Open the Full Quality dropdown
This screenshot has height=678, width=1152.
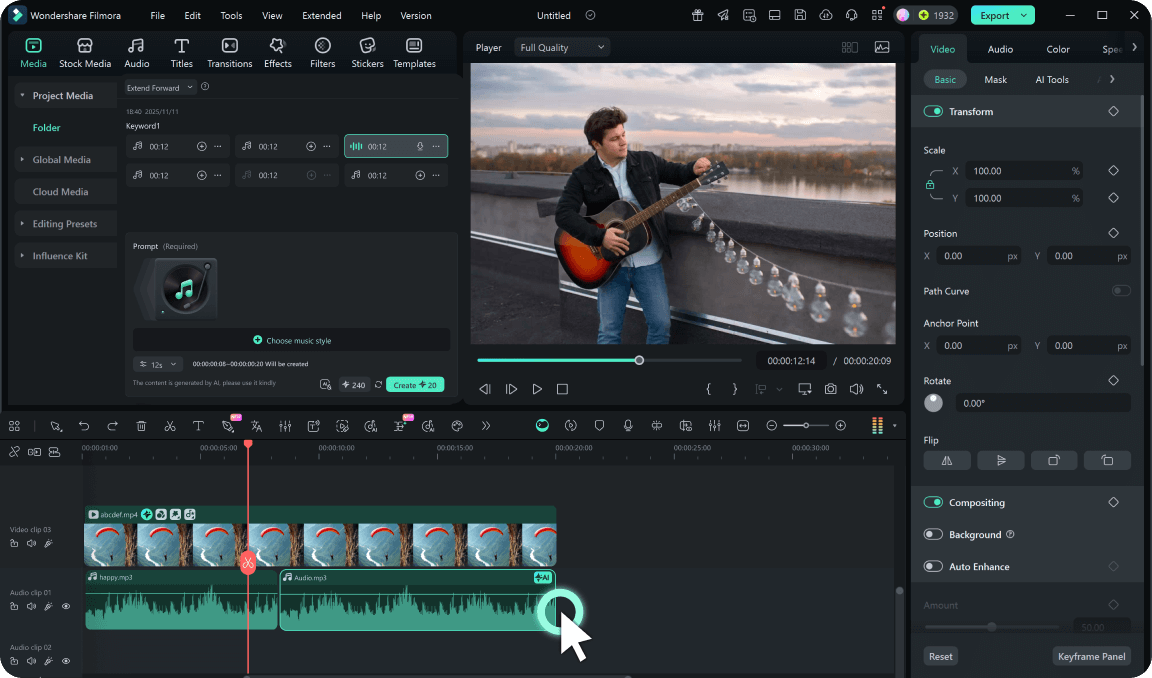click(561, 47)
